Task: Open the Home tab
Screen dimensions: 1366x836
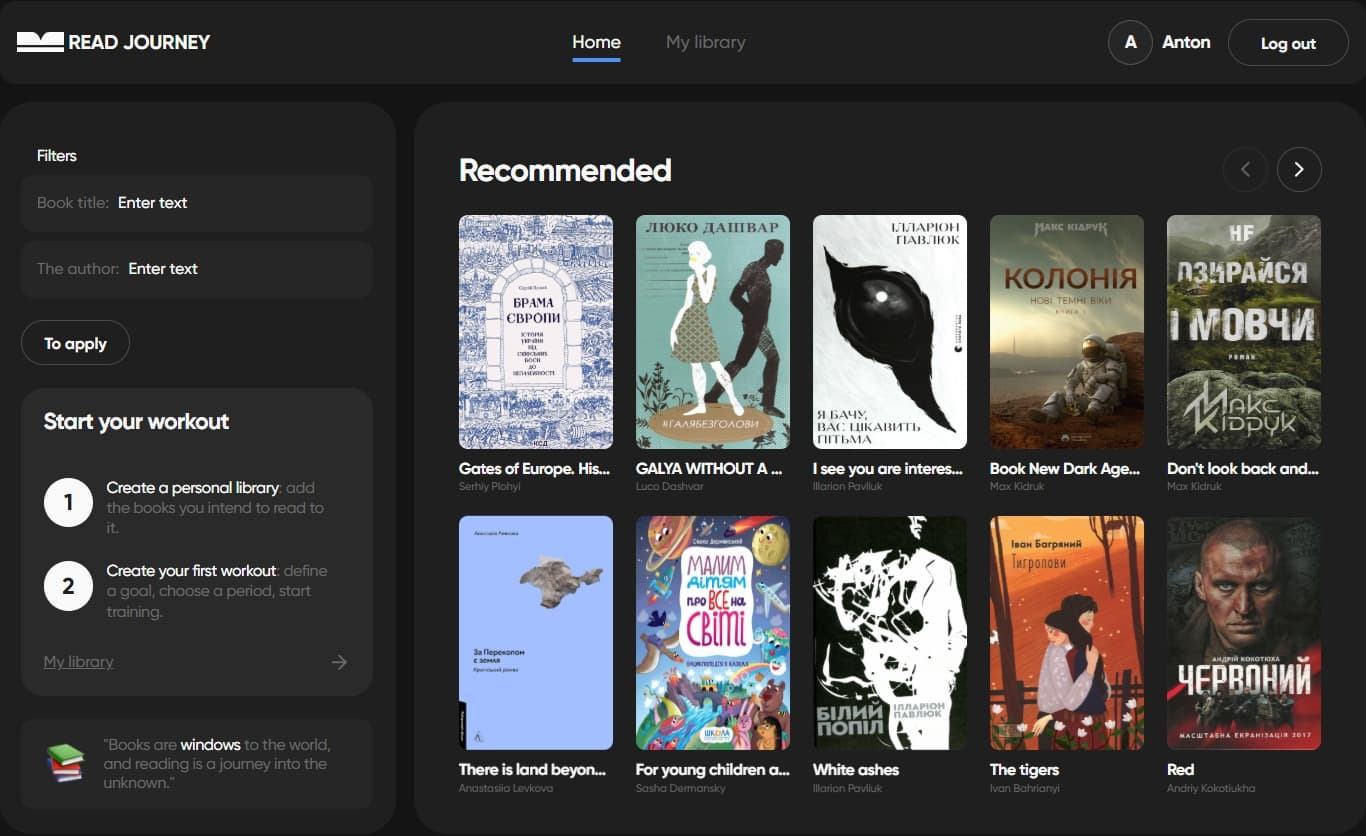Action: pos(596,42)
